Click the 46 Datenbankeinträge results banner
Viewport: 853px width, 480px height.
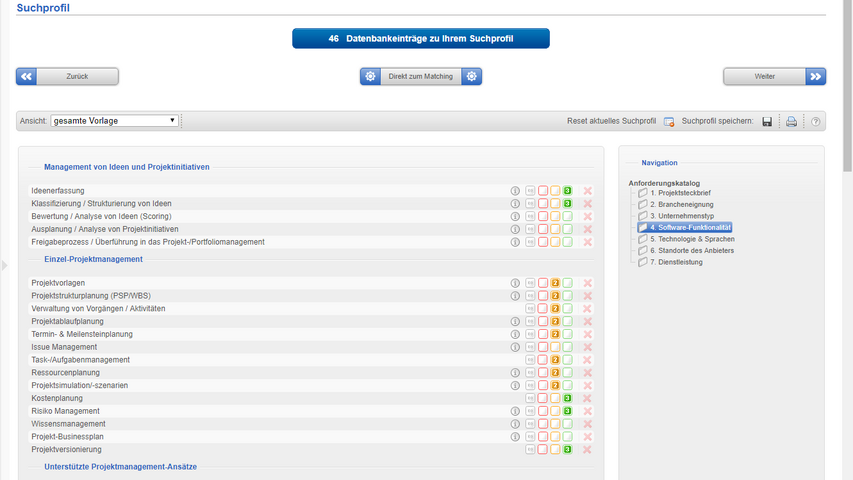tap(421, 38)
